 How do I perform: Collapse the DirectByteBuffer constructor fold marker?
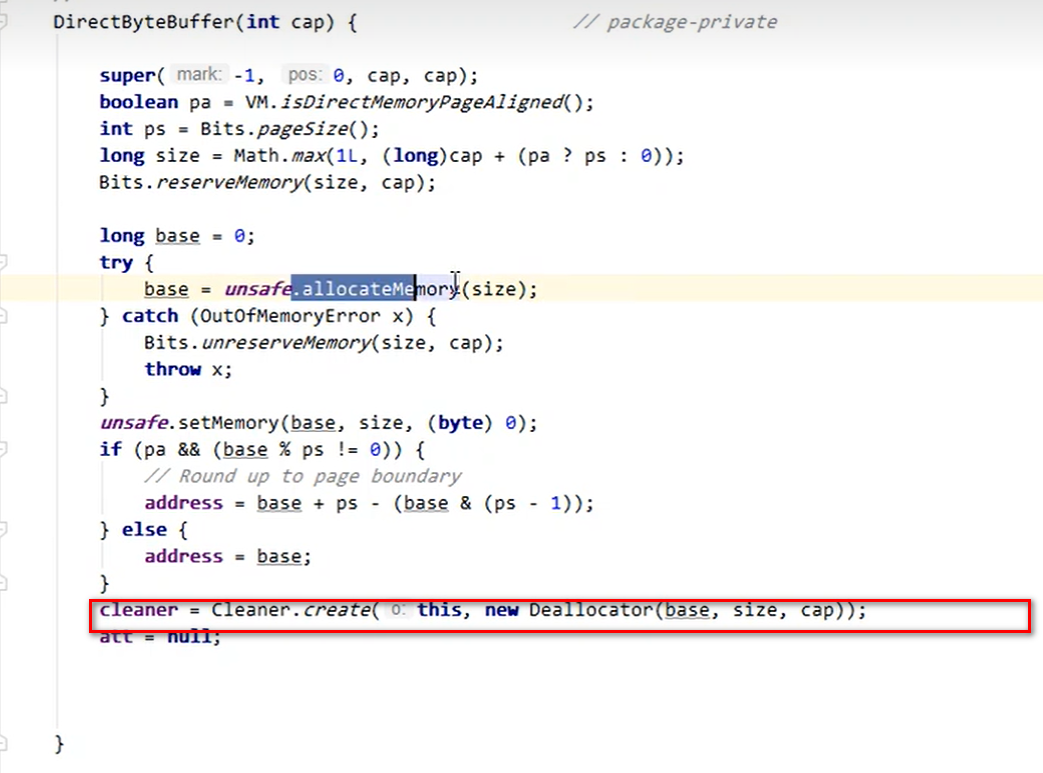tap(2, 22)
